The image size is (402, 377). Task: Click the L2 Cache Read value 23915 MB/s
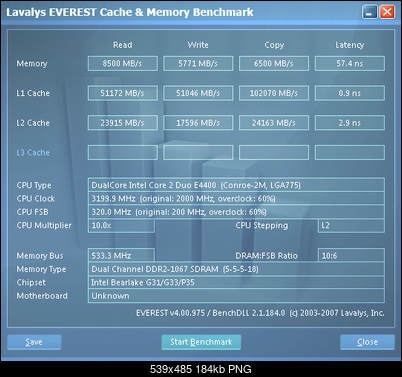pyautogui.click(x=123, y=123)
